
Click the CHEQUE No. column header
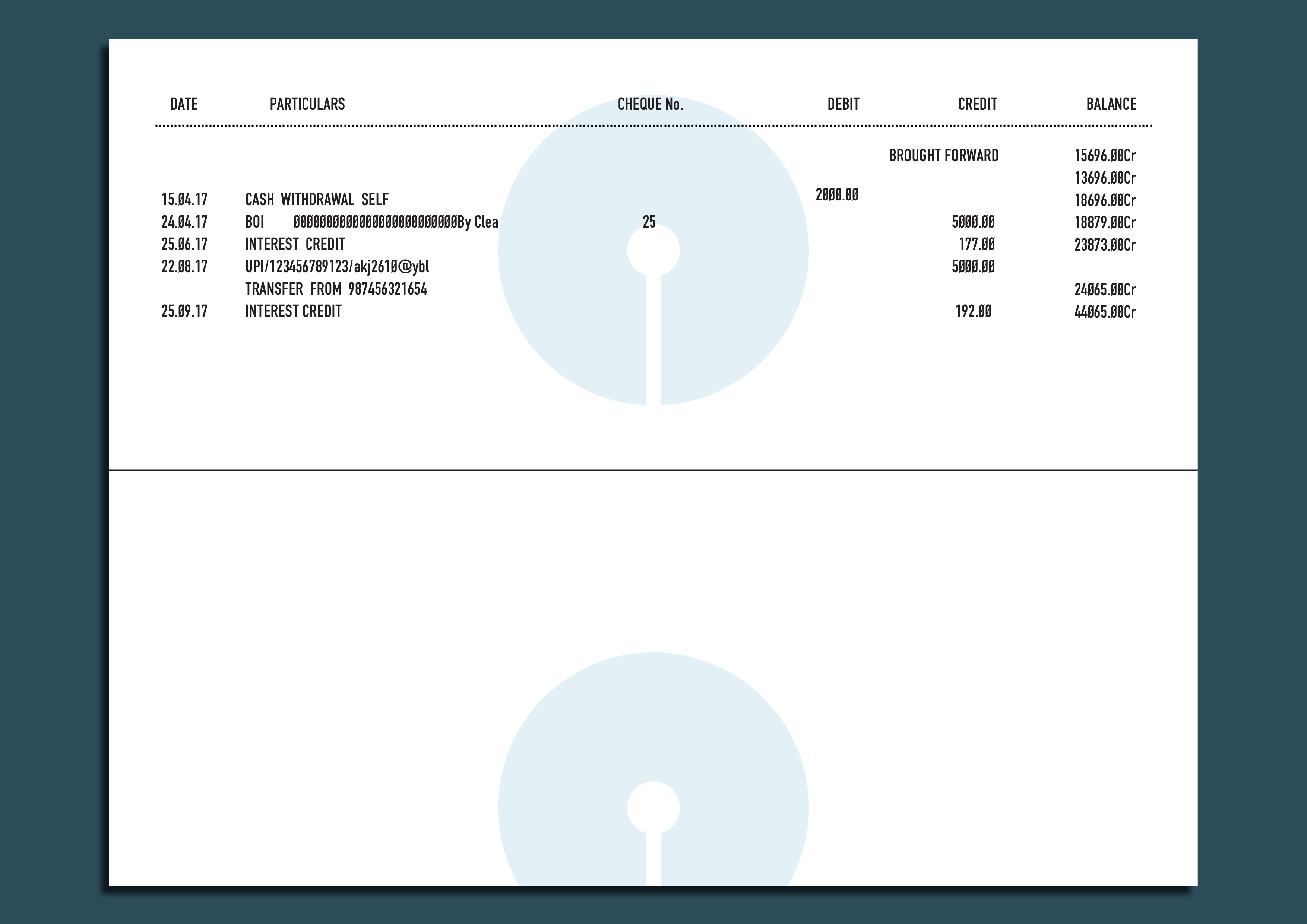tap(650, 104)
